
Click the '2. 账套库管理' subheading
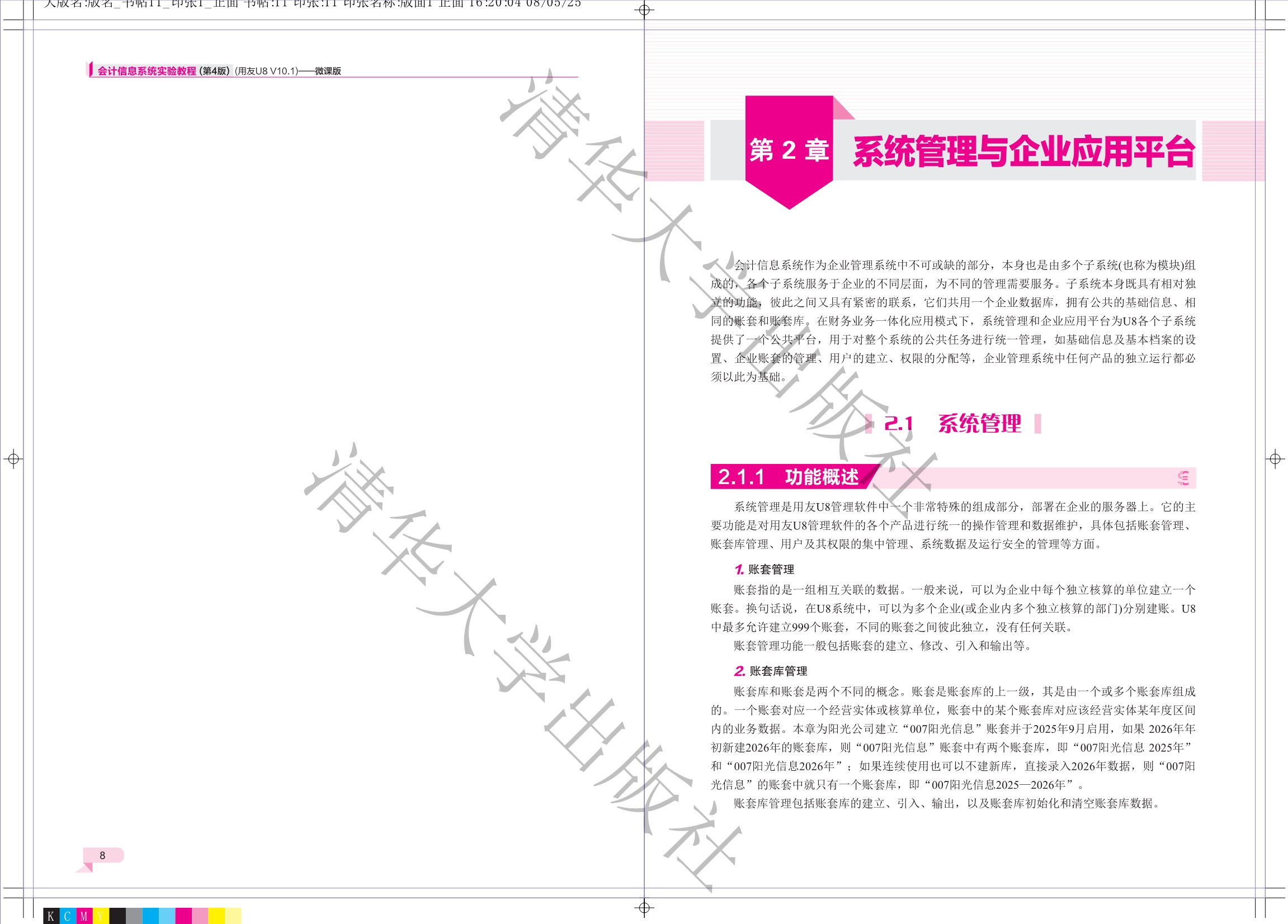771,671
